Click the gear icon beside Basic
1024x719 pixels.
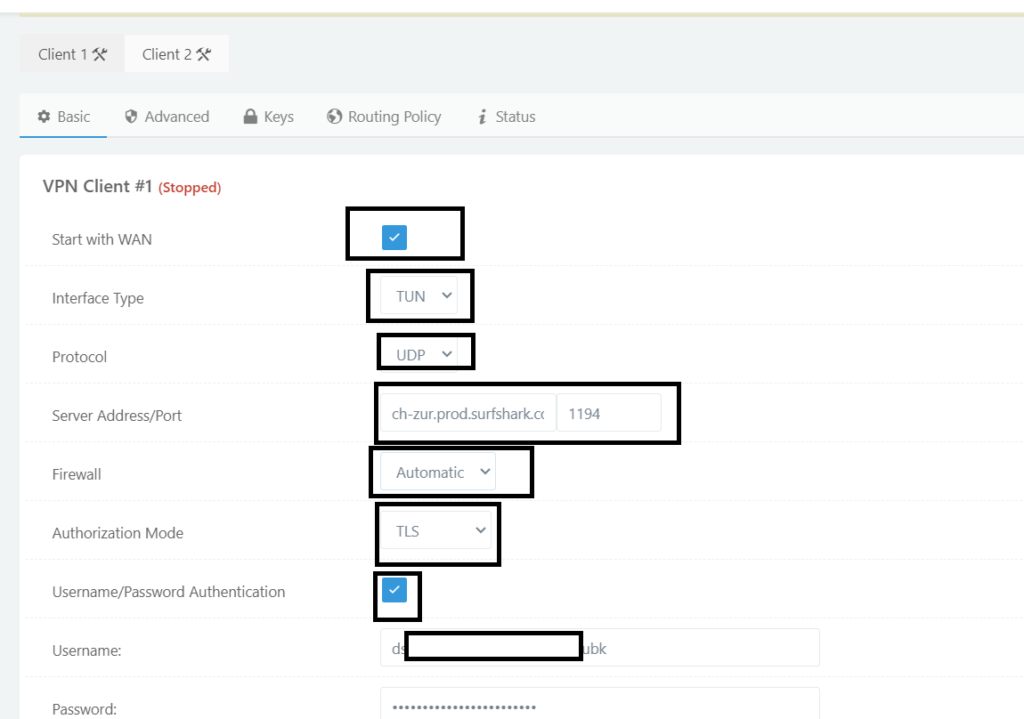point(44,117)
